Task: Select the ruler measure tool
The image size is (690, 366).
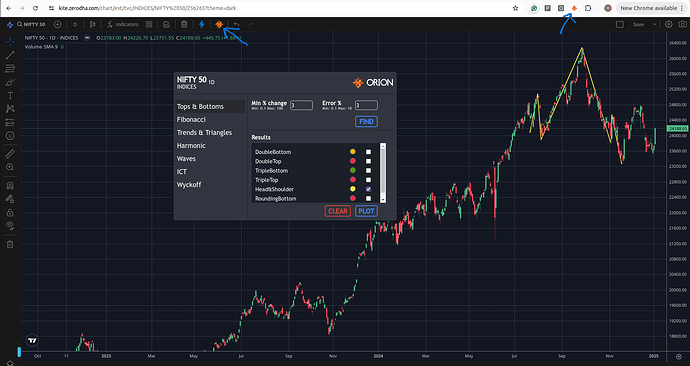Action: click(x=10, y=153)
